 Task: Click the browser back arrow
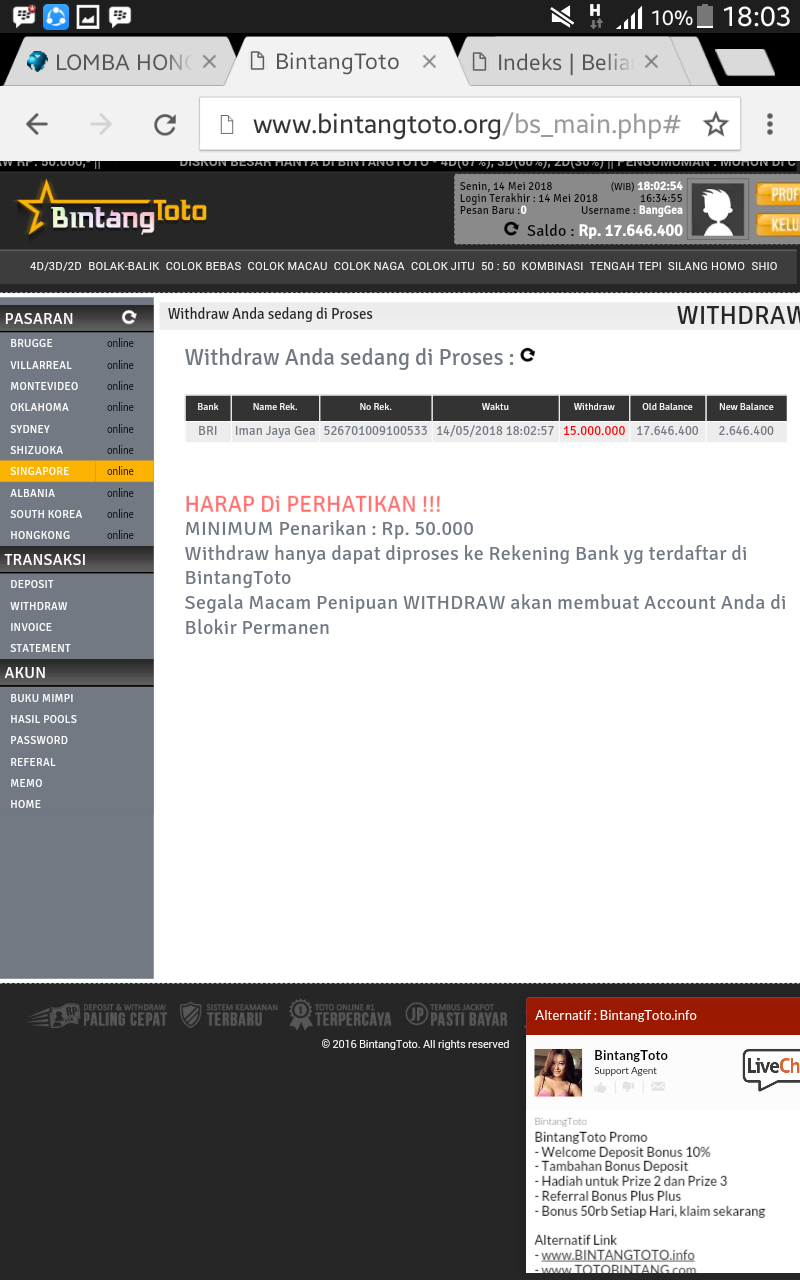pos(37,124)
